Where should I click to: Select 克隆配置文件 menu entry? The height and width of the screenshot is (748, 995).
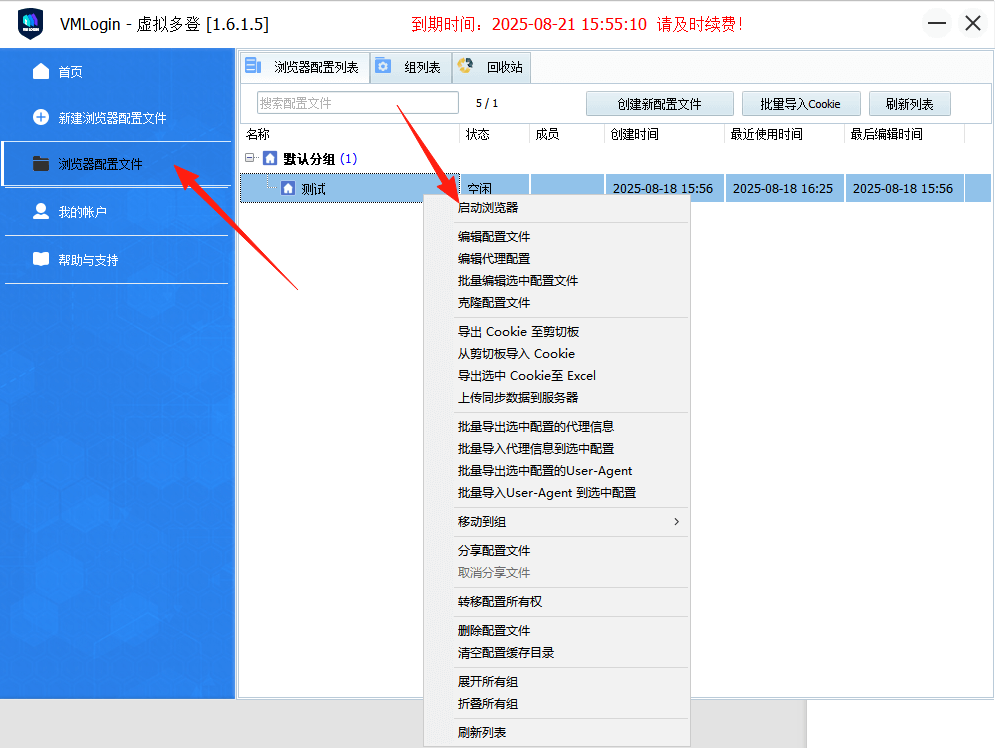click(494, 302)
